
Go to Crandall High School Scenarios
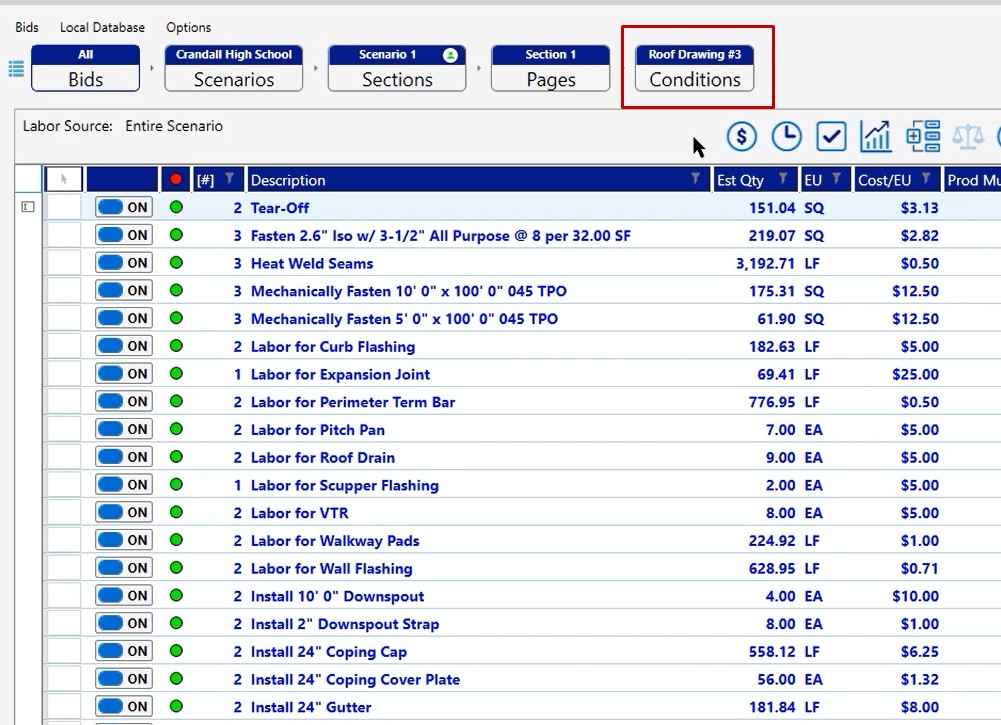(234, 68)
